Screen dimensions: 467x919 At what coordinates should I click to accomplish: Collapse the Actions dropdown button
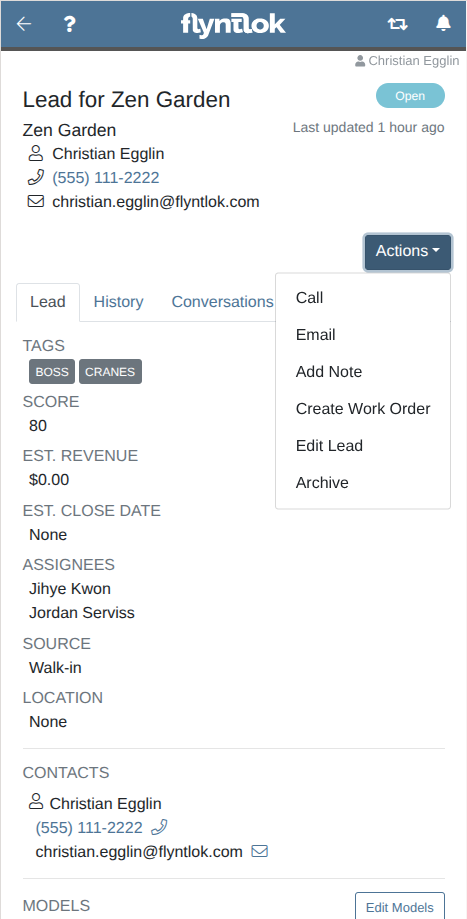coord(408,252)
